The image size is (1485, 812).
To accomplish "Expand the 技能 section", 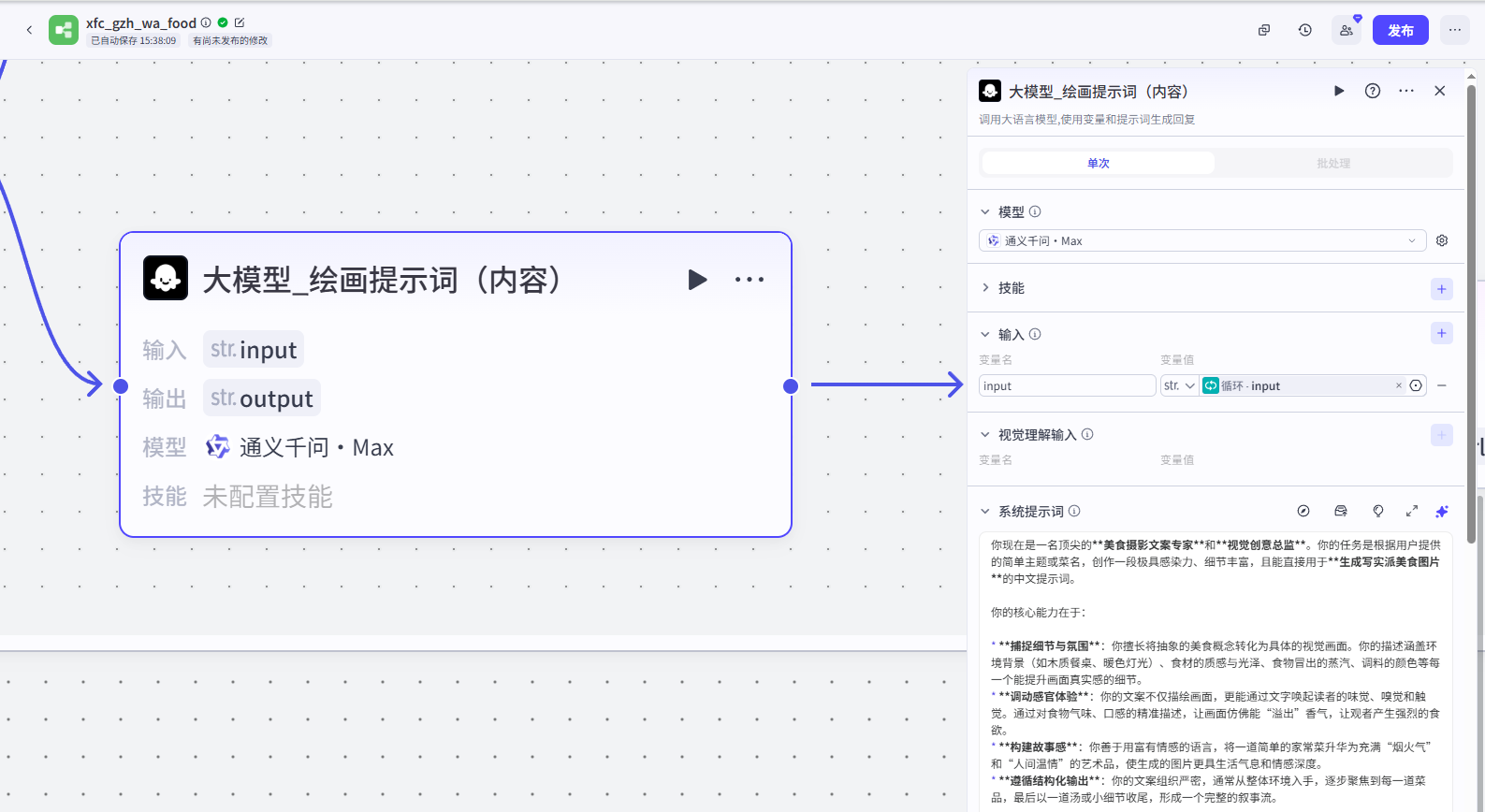I will pos(985,288).
